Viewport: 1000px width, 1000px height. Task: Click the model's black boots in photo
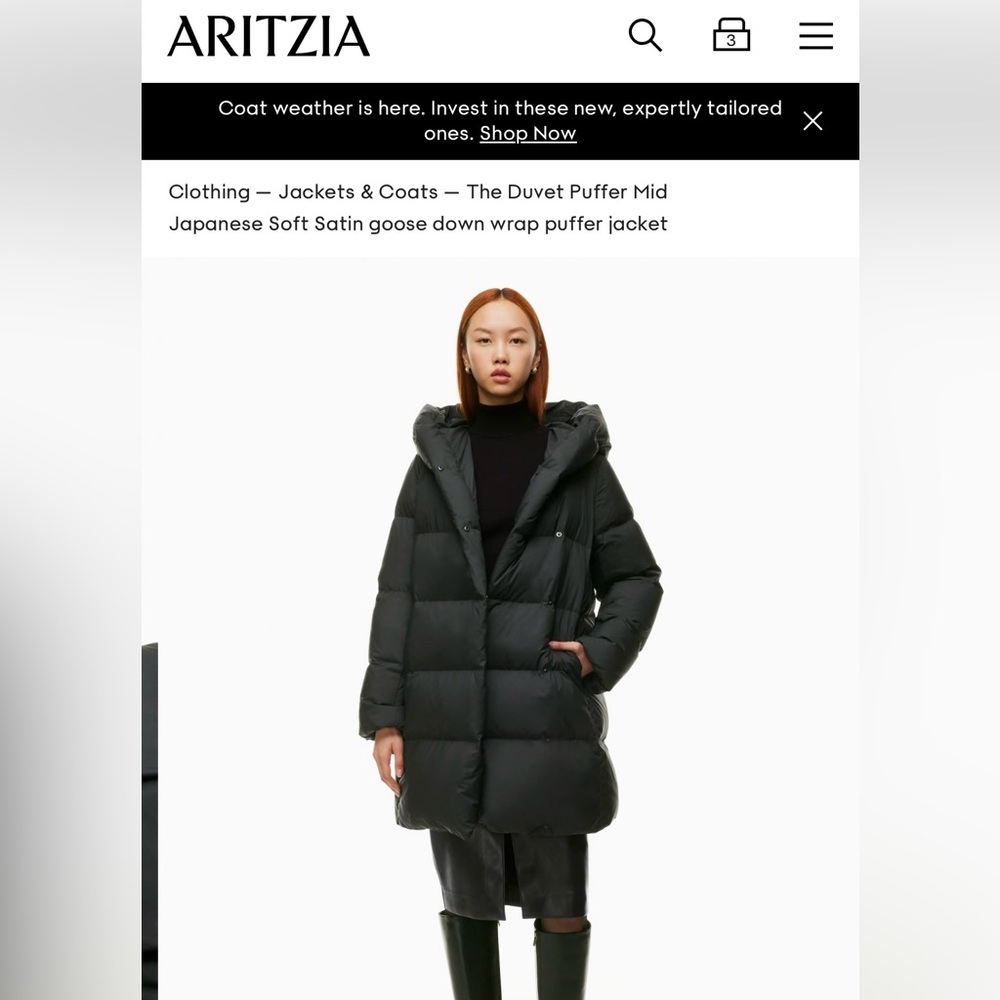coord(514,957)
